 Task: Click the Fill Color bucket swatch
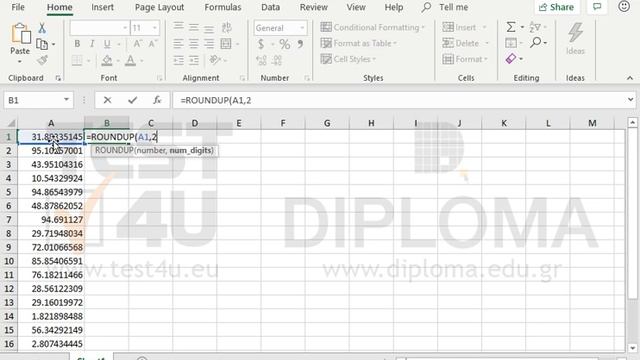click(107, 60)
